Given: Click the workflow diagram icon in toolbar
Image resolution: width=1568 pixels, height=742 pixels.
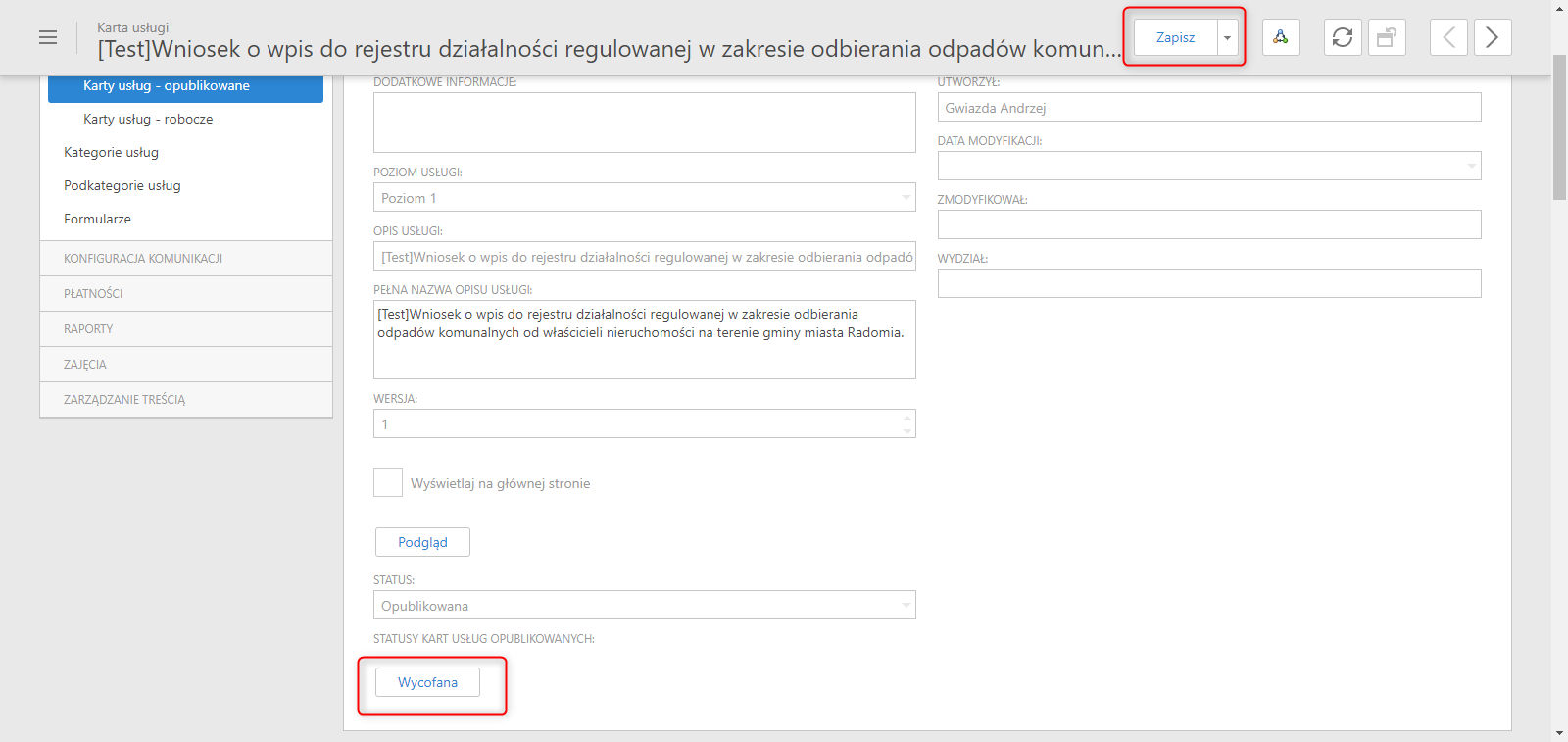Looking at the screenshot, I should [x=1281, y=37].
